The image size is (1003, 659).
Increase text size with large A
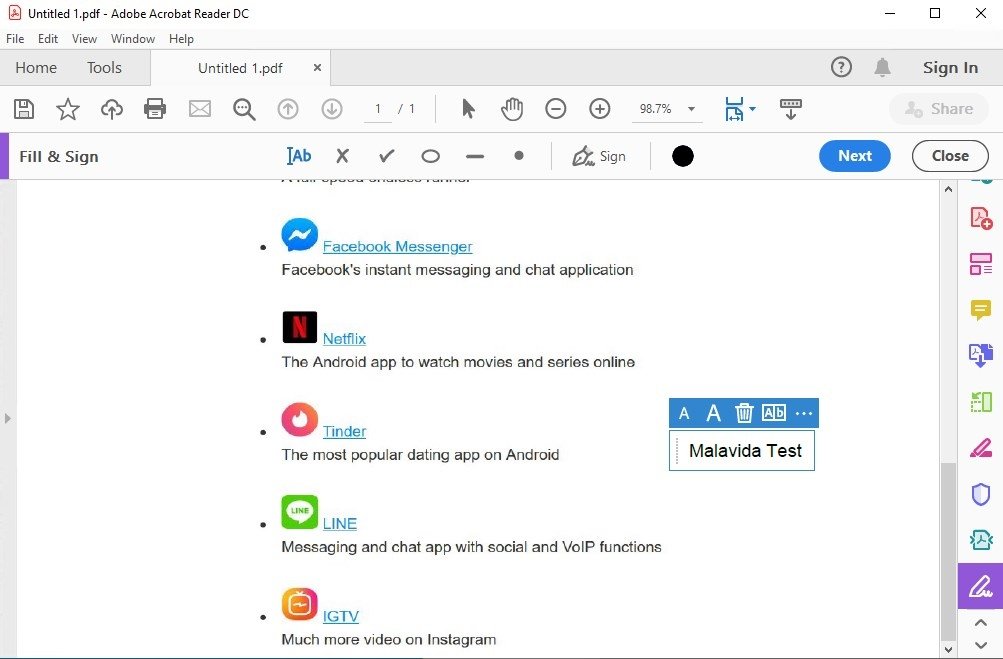713,413
